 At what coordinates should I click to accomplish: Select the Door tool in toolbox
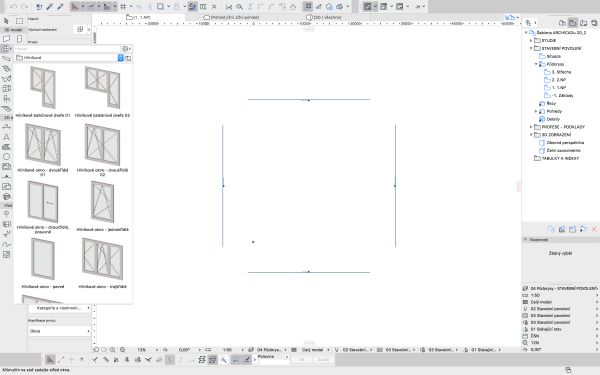tap(20, 39)
